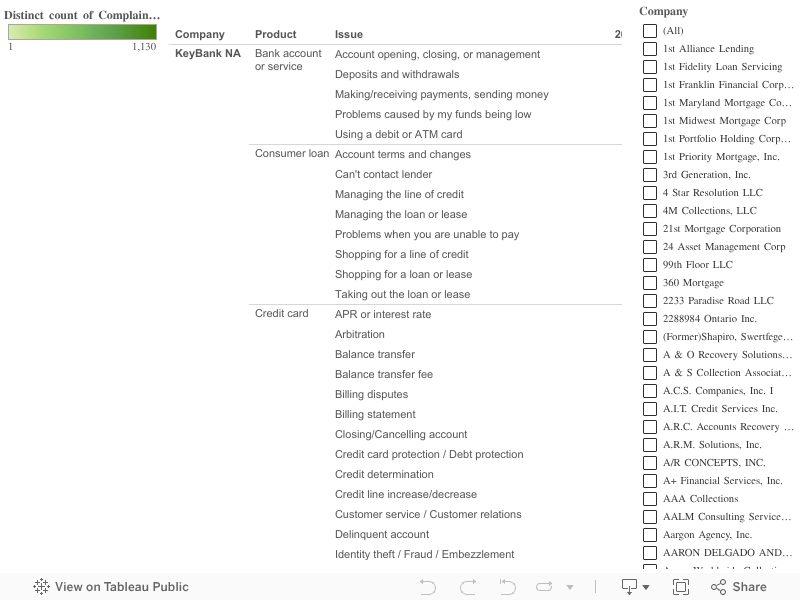Click the Redo arrow icon
The image size is (800, 600).
point(468,587)
